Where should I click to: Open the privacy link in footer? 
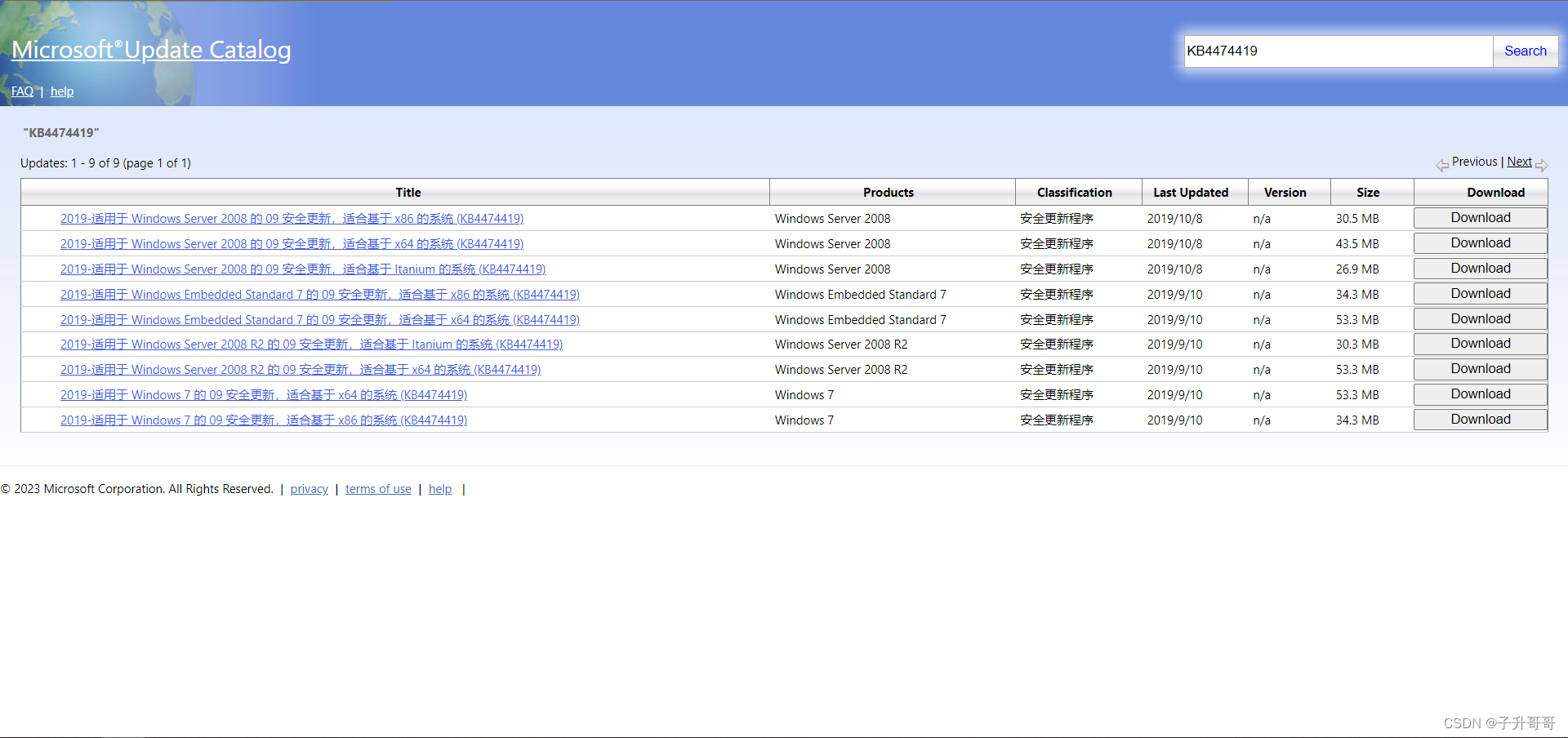coord(309,489)
